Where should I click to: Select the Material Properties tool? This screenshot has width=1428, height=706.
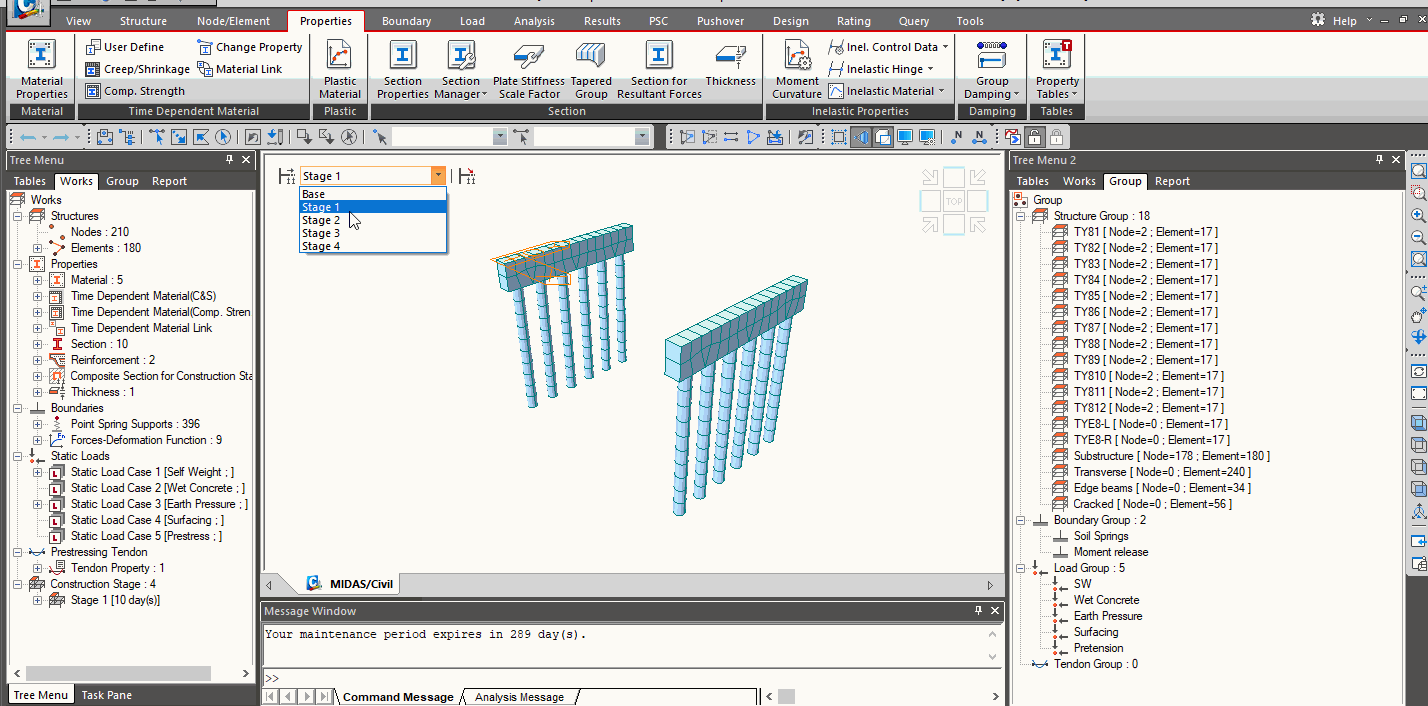[x=40, y=62]
